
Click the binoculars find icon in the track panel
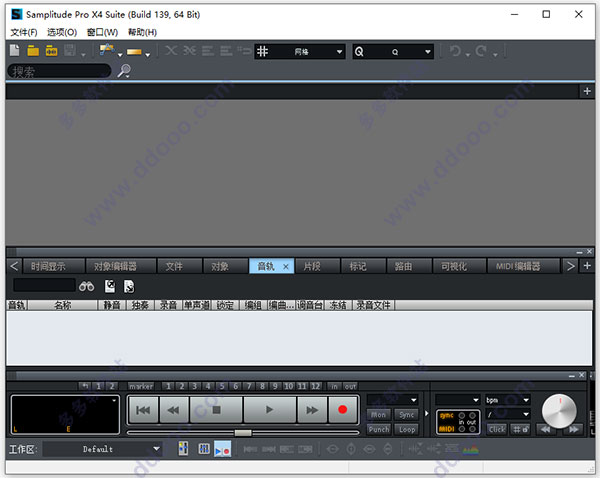tap(86, 286)
